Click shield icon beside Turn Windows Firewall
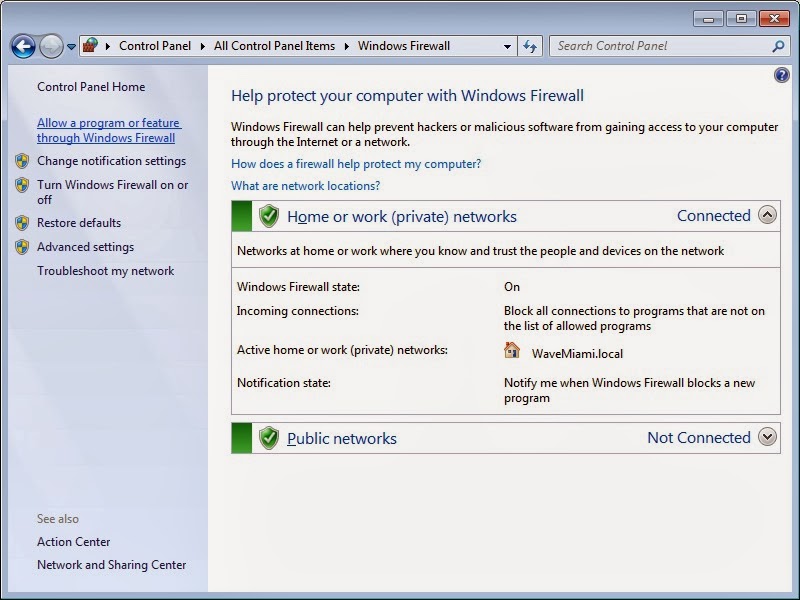This screenshot has width=800, height=600. pyautogui.click(x=22, y=185)
